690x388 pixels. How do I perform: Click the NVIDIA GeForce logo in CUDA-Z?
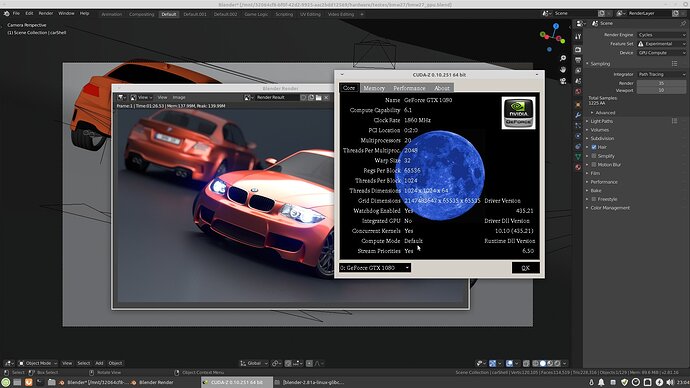[518, 113]
